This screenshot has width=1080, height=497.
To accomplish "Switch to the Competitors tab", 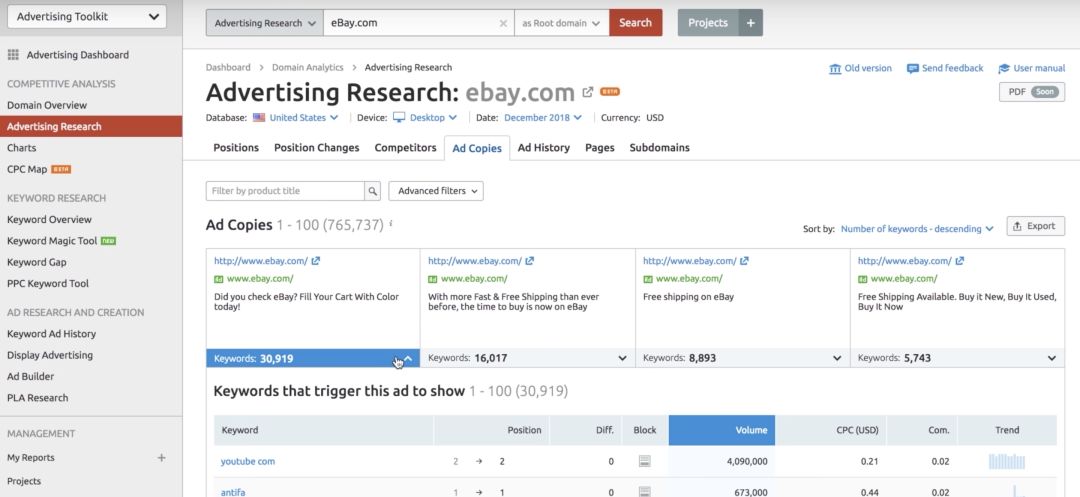I will pos(406,147).
